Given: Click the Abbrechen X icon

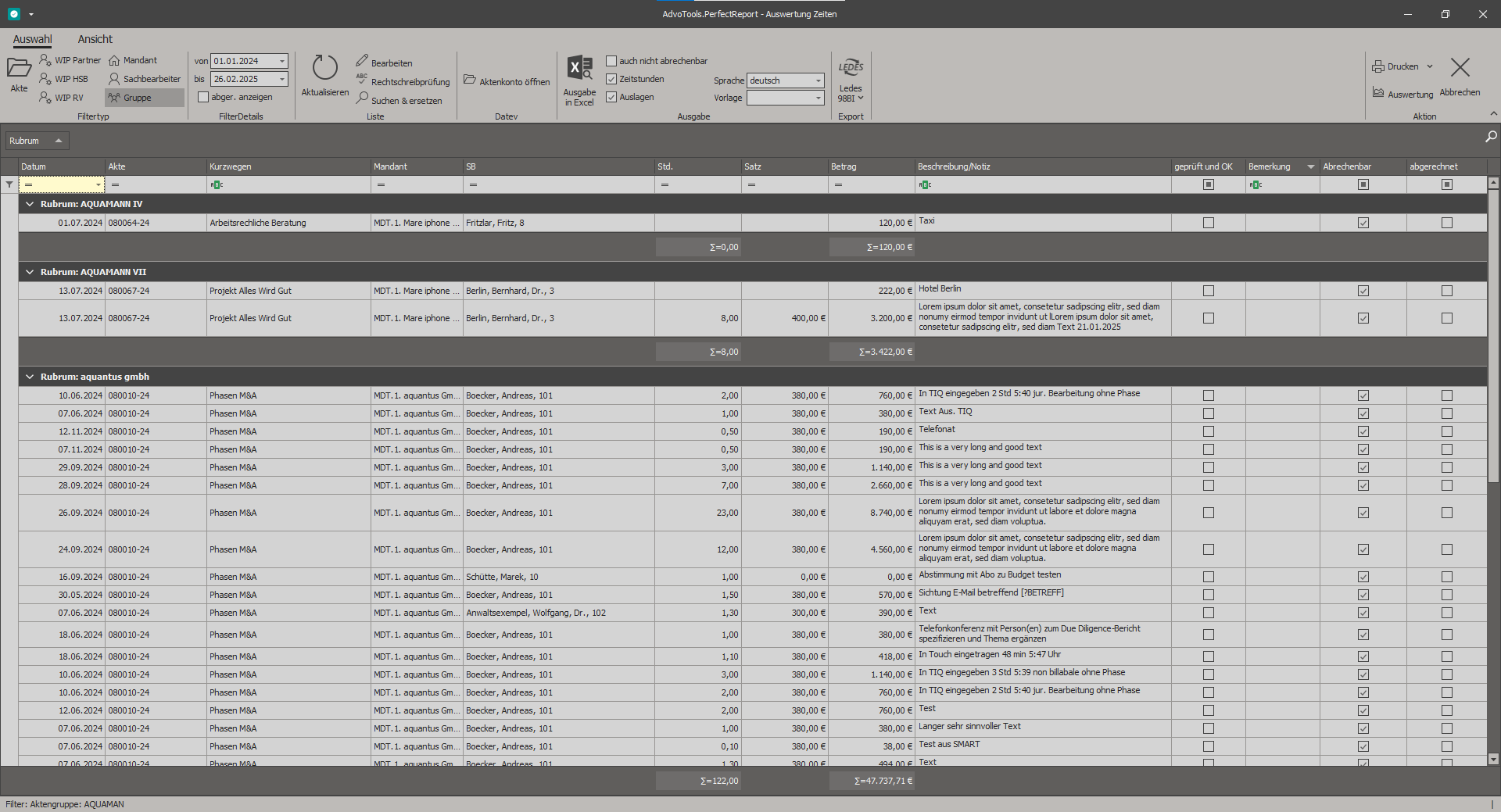Looking at the screenshot, I should (x=1460, y=68).
